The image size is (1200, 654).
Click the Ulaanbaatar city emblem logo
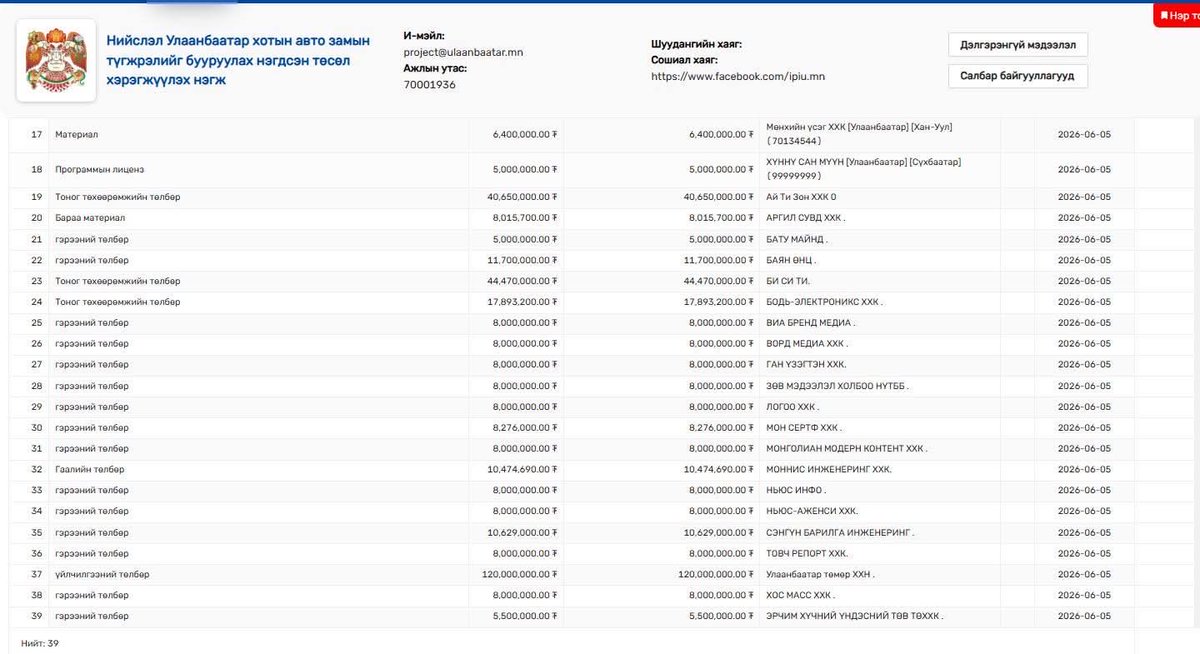(x=56, y=60)
